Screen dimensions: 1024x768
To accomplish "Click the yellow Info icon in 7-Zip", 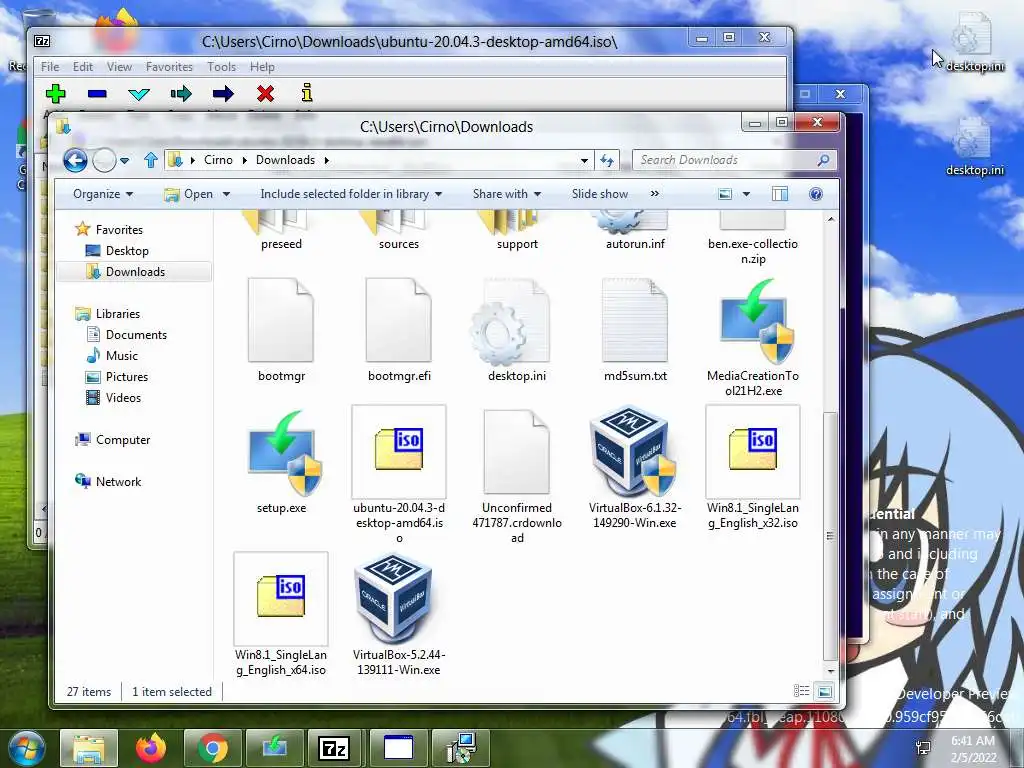I will click(x=307, y=93).
